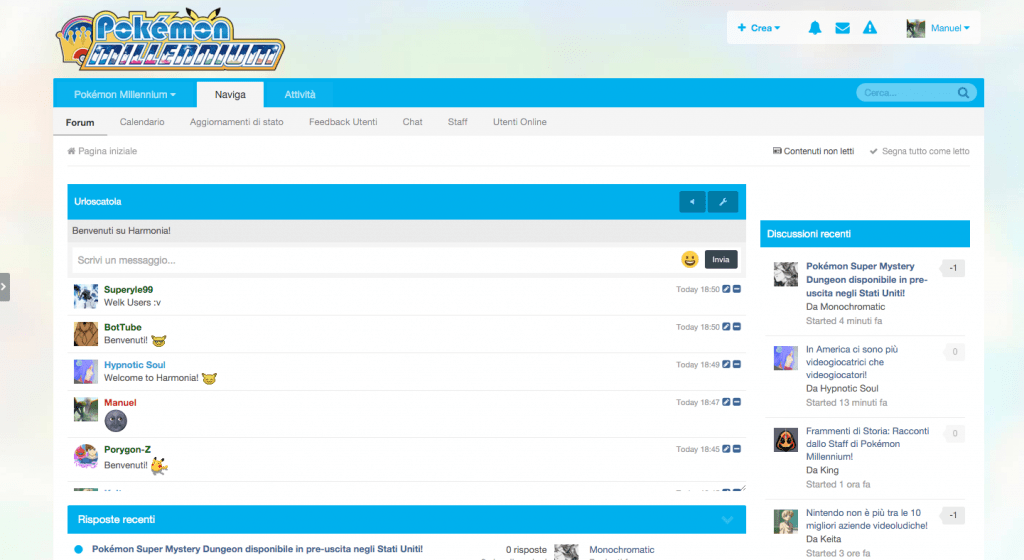Click 'Benvenuti su Harmonia!' announcement text

pos(121,231)
